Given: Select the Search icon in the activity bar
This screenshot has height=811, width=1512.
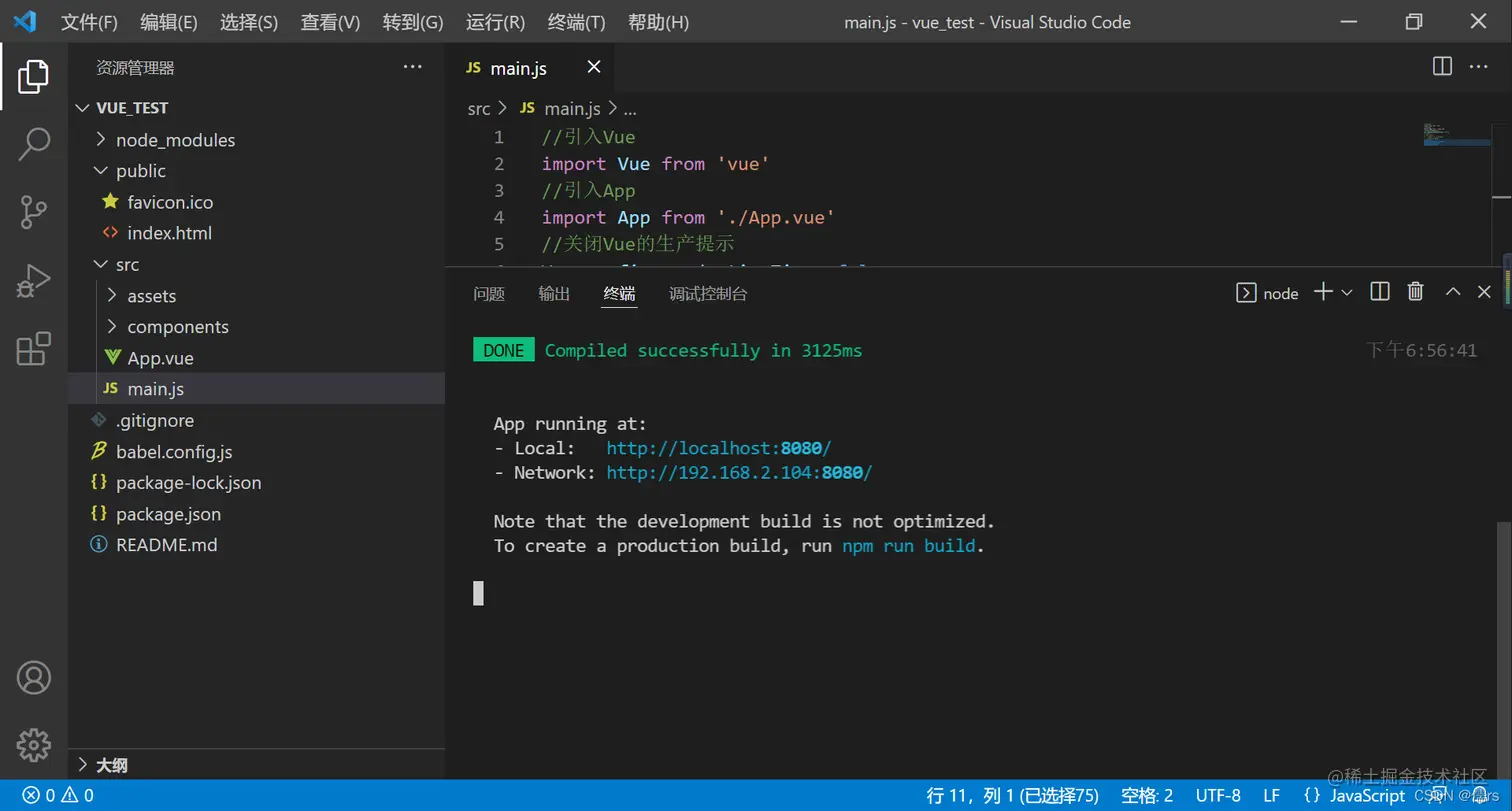Looking at the screenshot, I should (34, 145).
